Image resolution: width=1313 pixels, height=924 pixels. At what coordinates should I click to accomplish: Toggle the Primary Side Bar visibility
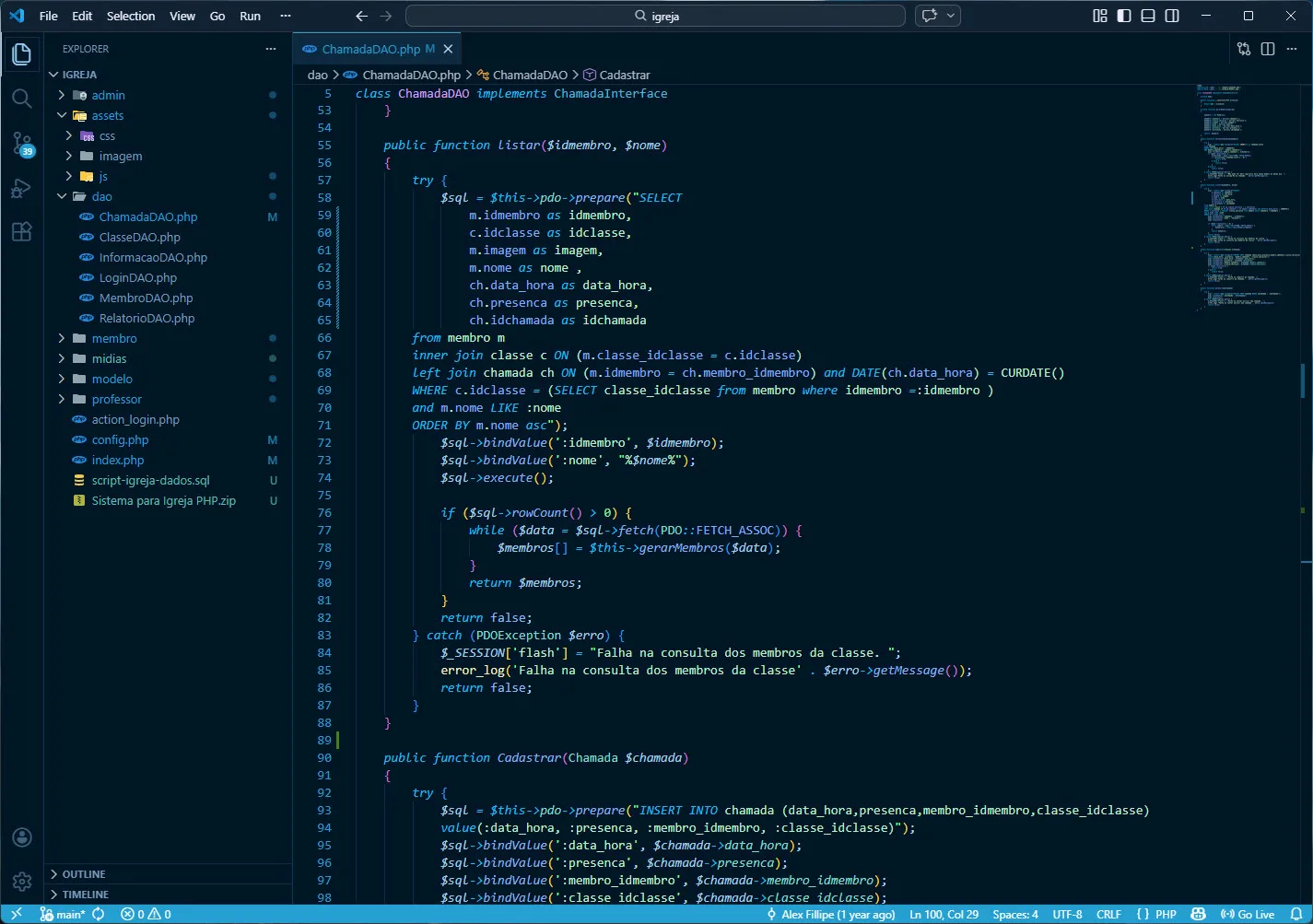pos(1124,16)
